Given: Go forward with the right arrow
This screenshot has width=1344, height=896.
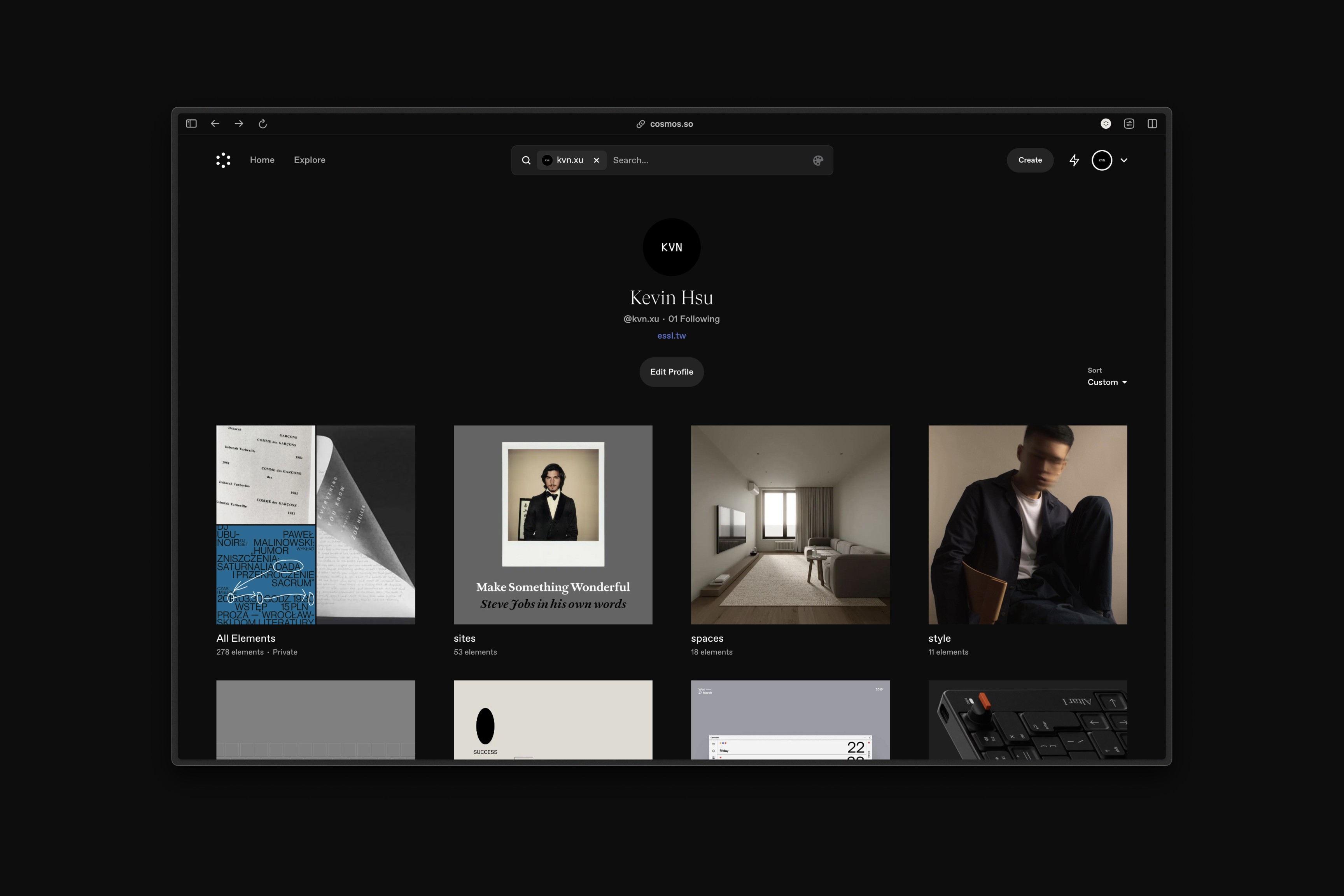Looking at the screenshot, I should (239, 123).
